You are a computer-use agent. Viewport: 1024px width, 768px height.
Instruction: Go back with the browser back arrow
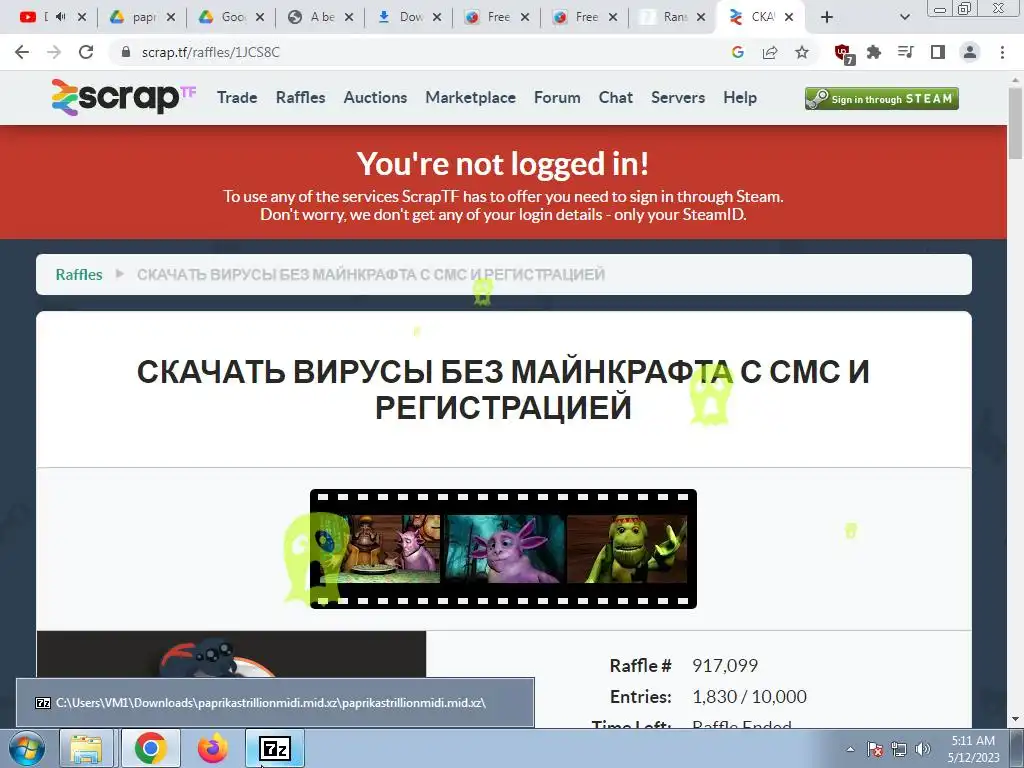[22, 52]
